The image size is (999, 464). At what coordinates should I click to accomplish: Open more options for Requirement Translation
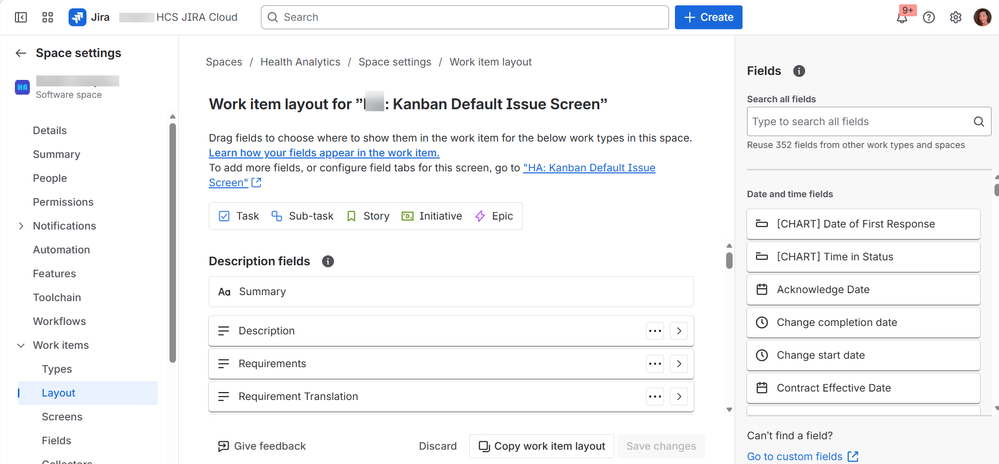pos(655,397)
